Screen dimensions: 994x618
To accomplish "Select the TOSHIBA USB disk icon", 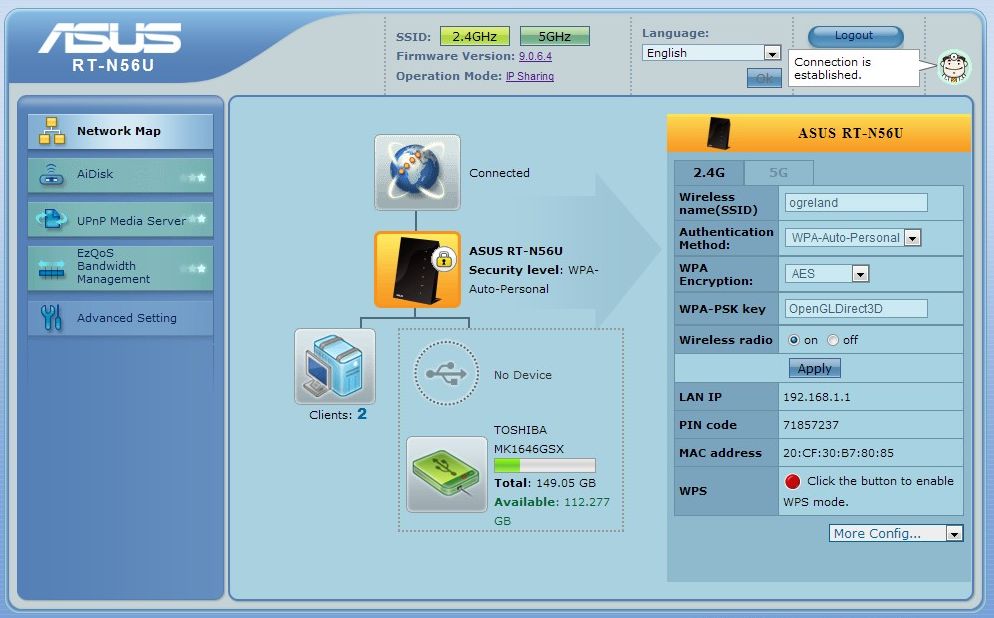I will [x=447, y=474].
